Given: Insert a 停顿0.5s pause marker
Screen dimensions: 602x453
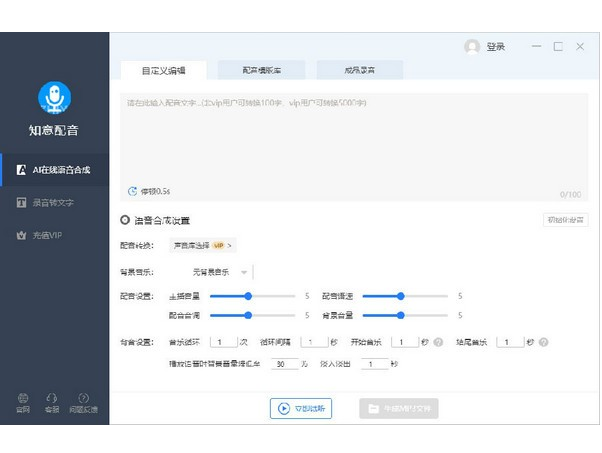Looking at the screenshot, I should (x=149, y=191).
